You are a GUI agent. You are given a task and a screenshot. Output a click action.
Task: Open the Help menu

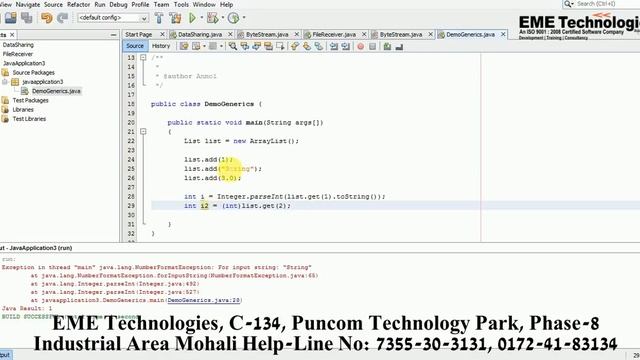pyautogui.click(x=227, y=4)
